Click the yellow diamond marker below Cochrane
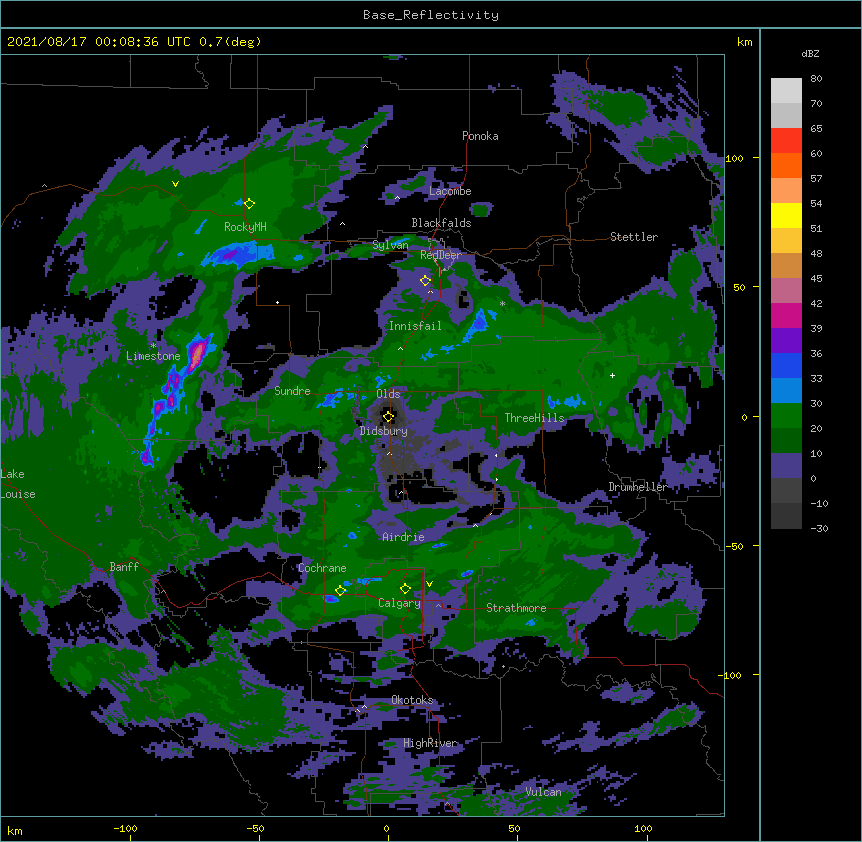The height and width of the screenshot is (842, 862). tap(340, 590)
